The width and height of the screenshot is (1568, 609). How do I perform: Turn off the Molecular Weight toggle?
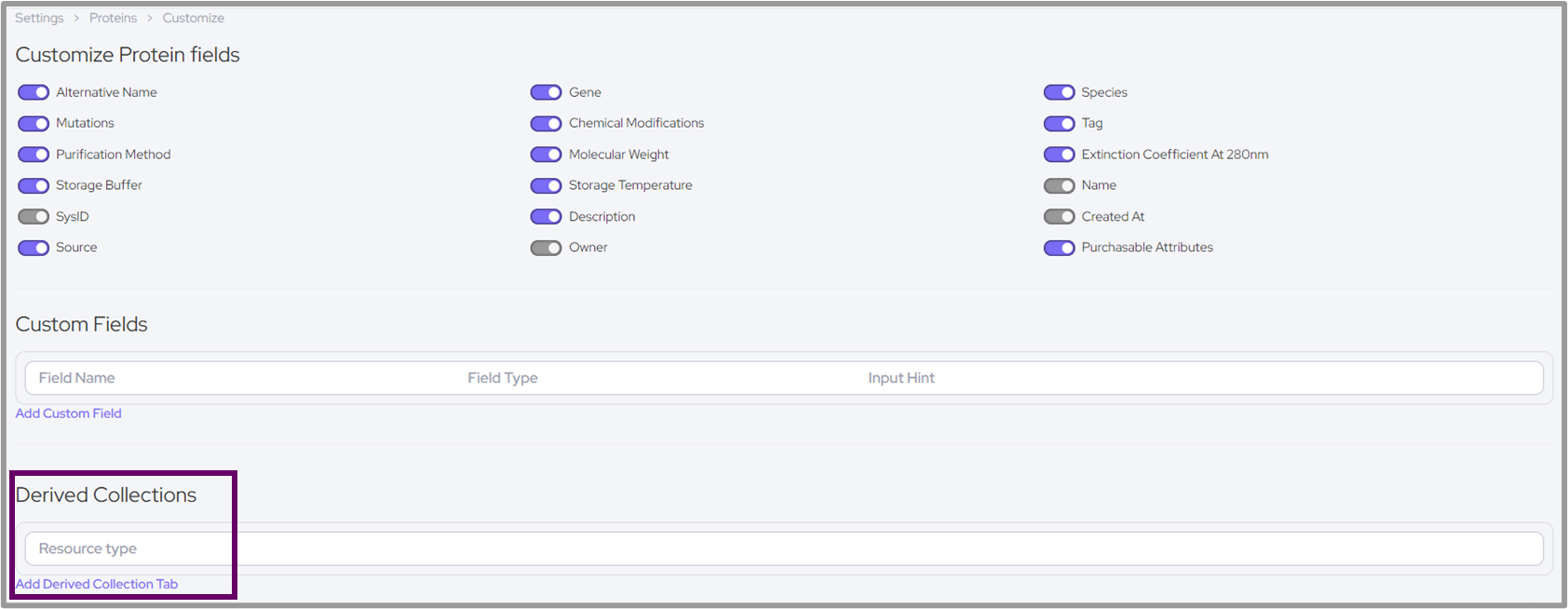546,155
